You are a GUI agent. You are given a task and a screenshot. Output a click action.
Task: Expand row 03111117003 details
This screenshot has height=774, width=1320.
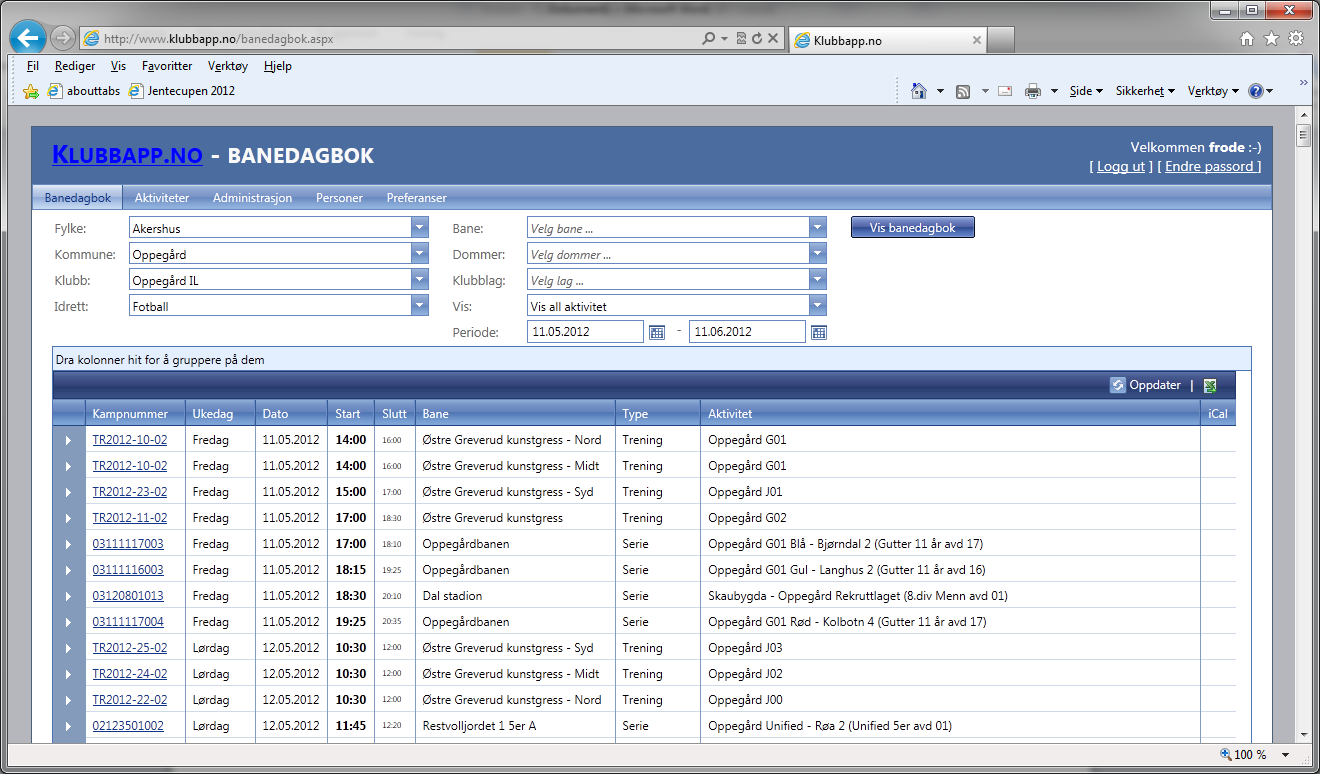click(x=69, y=544)
